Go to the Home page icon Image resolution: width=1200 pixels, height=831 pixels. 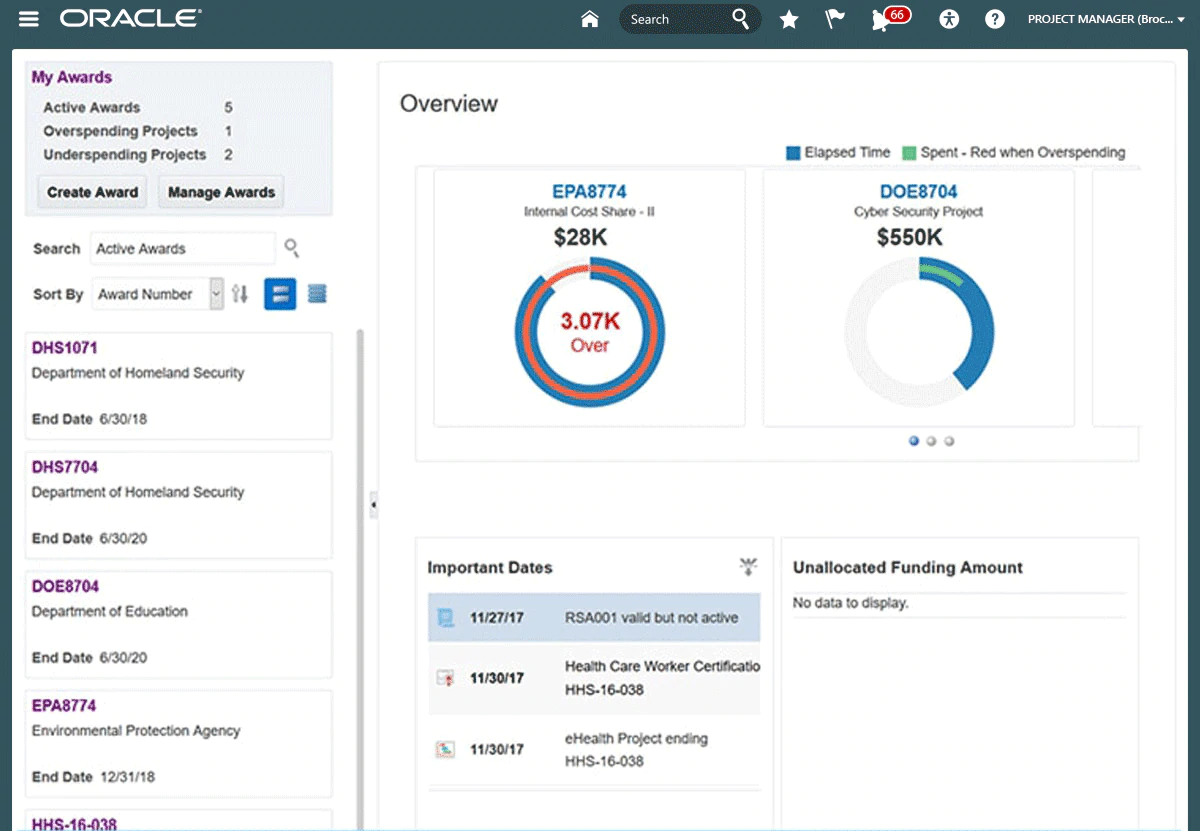coord(590,19)
